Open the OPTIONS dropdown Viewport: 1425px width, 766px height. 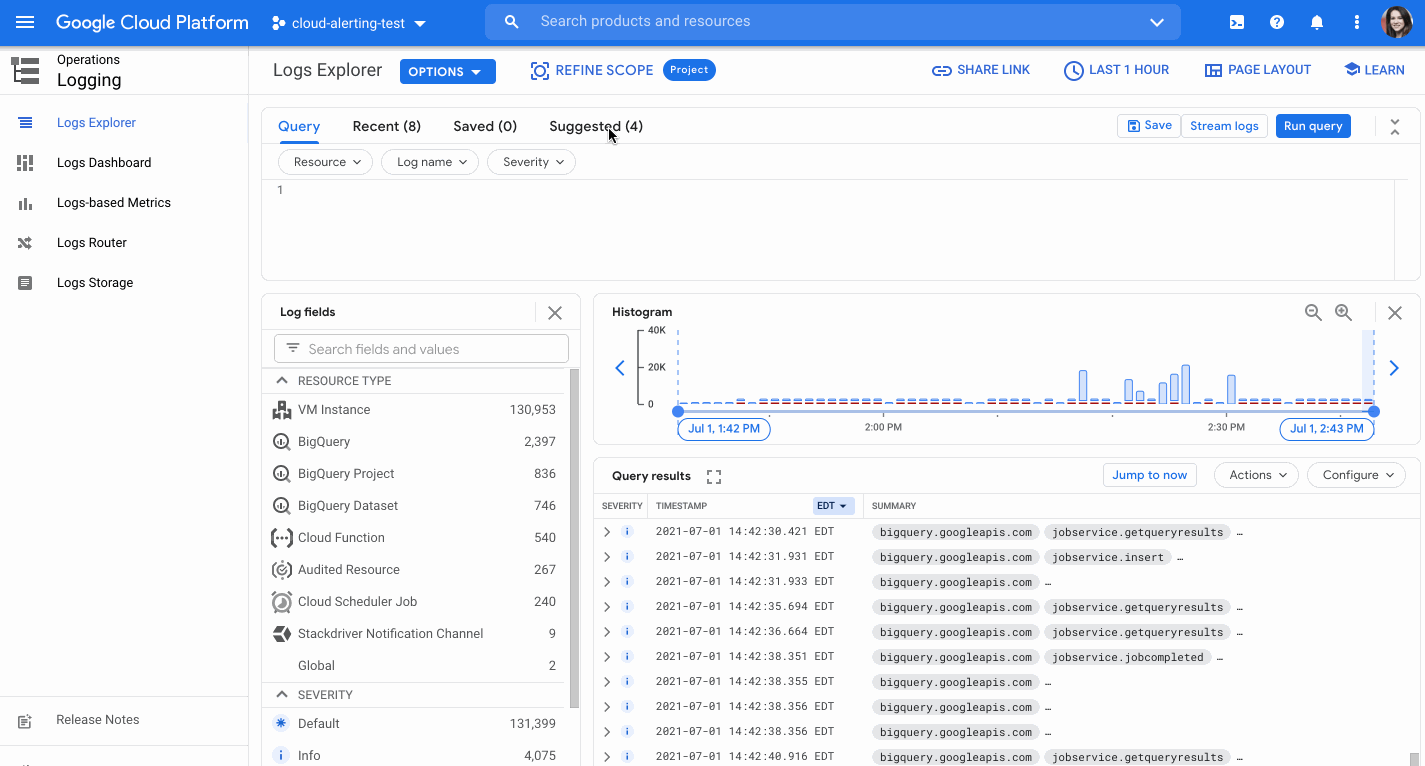447,71
